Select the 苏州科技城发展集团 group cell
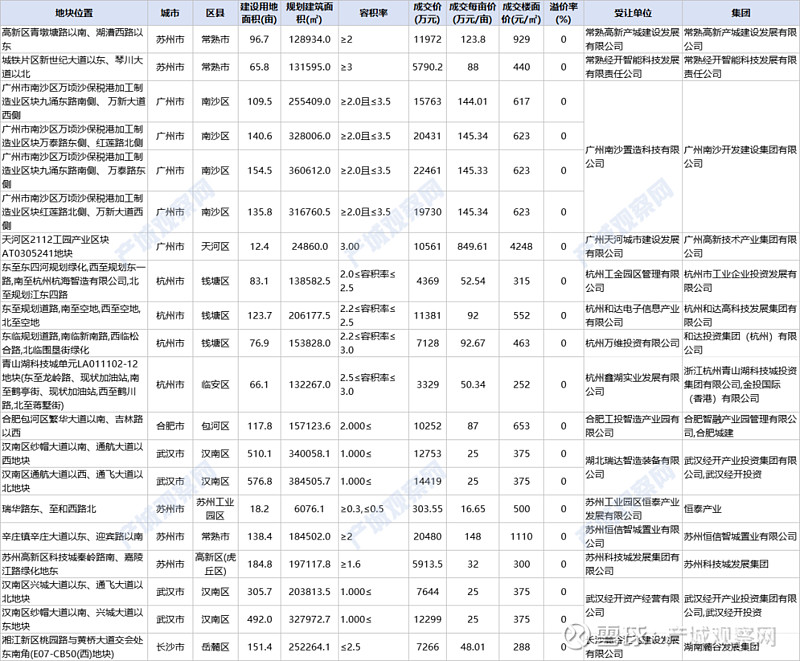Image resolution: width=800 pixels, height=661 pixels. point(741,564)
